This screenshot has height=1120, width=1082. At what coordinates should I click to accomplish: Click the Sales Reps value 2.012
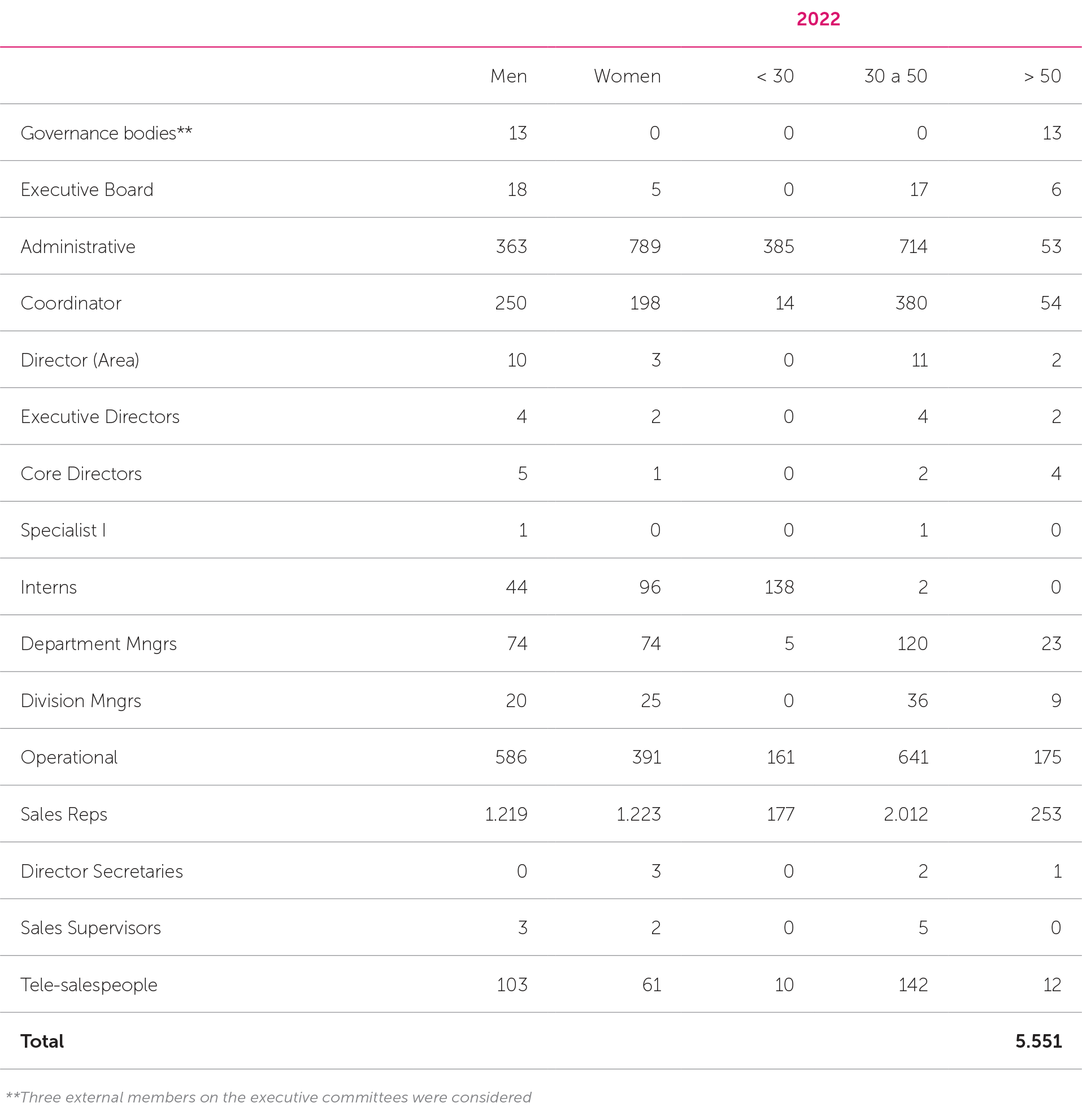[x=905, y=814]
